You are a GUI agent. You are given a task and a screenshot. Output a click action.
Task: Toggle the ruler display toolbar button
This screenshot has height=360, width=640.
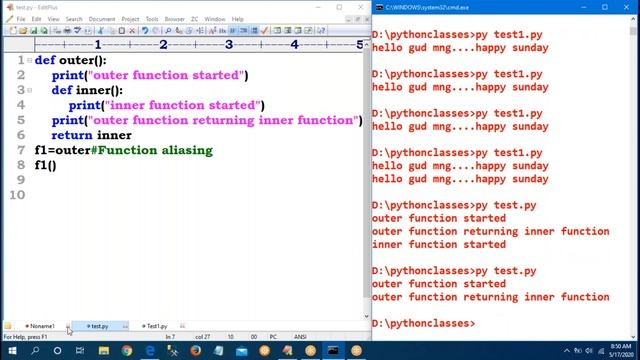(254, 31)
